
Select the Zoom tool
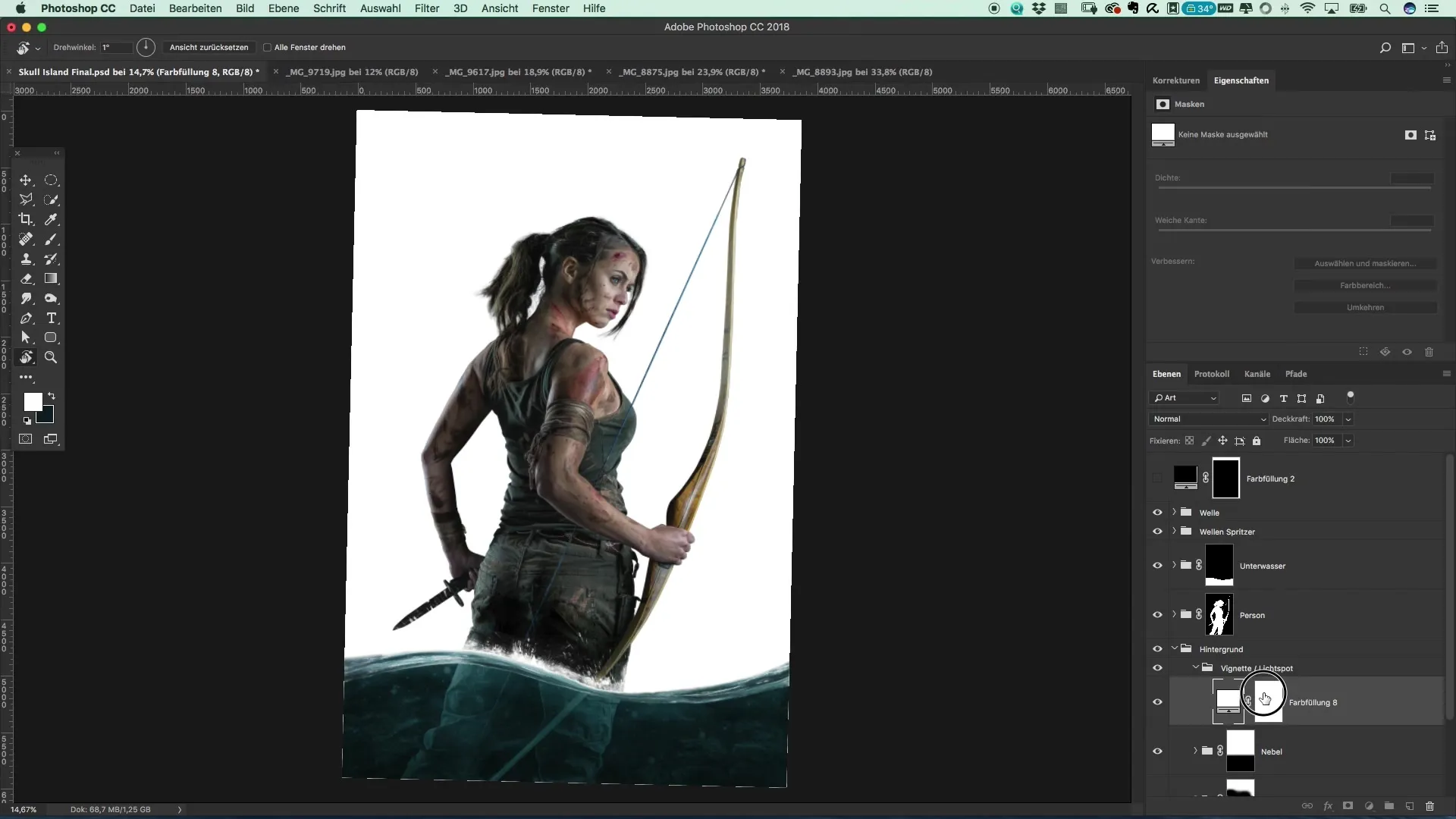click(x=51, y=357)
